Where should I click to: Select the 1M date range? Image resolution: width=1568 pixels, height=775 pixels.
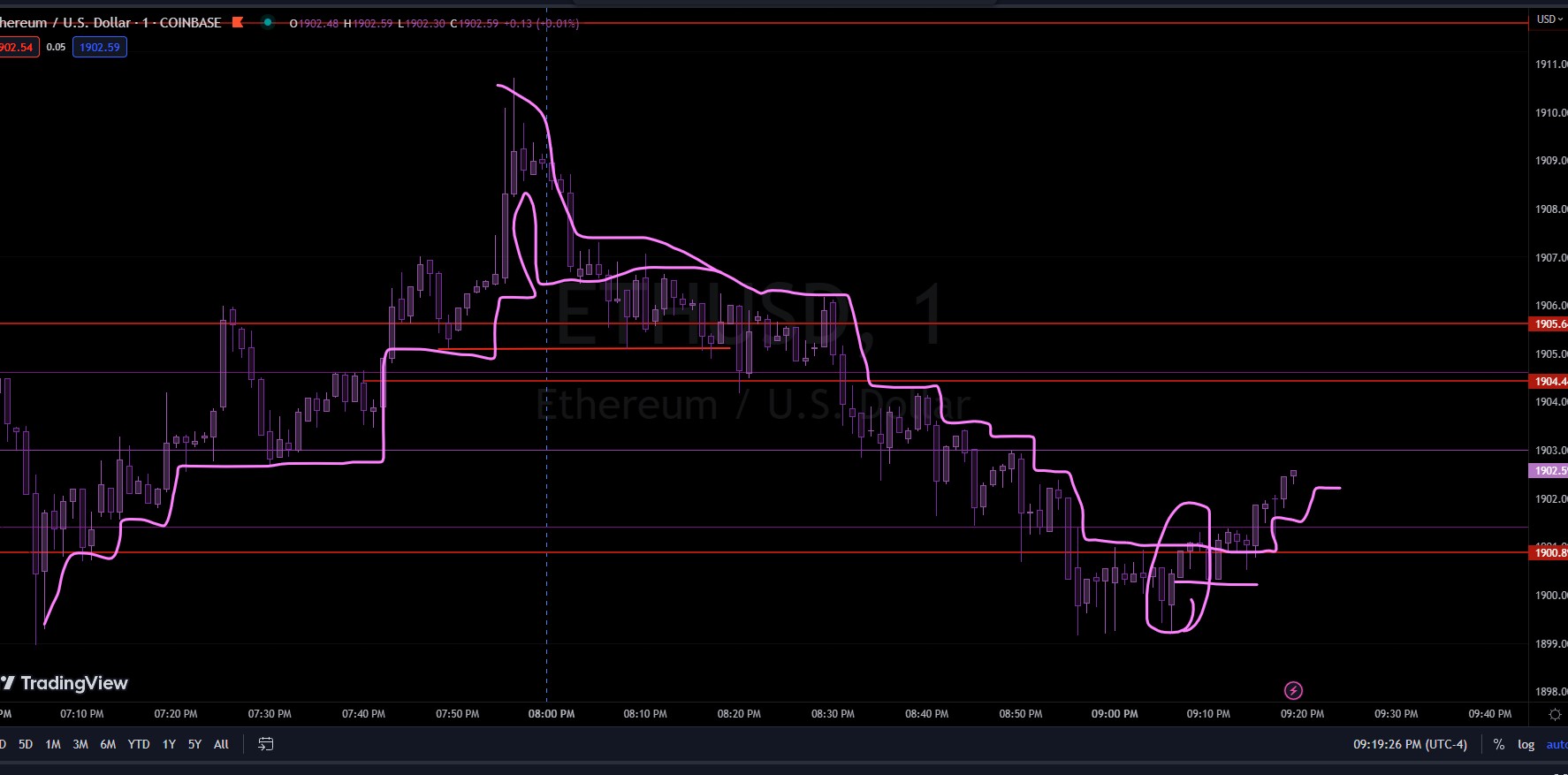(53, 744)
